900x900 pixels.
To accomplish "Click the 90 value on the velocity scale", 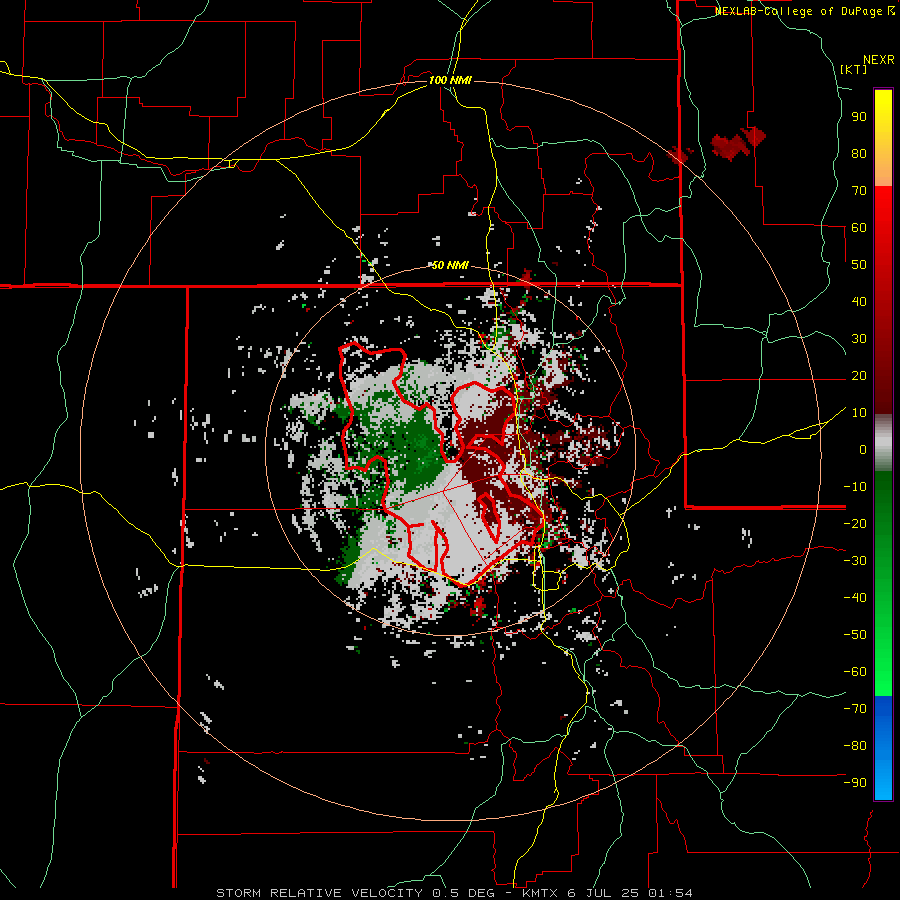I will [859, 117].
